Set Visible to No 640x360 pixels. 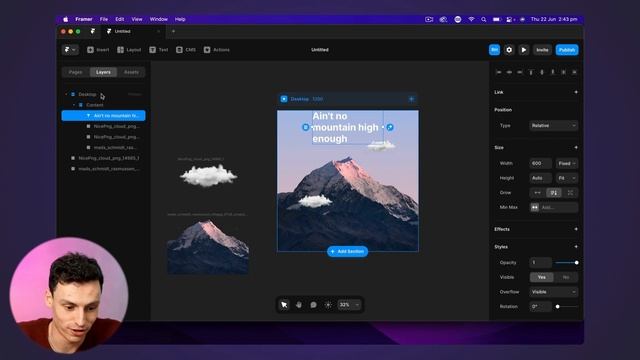[x=566, y=277]
